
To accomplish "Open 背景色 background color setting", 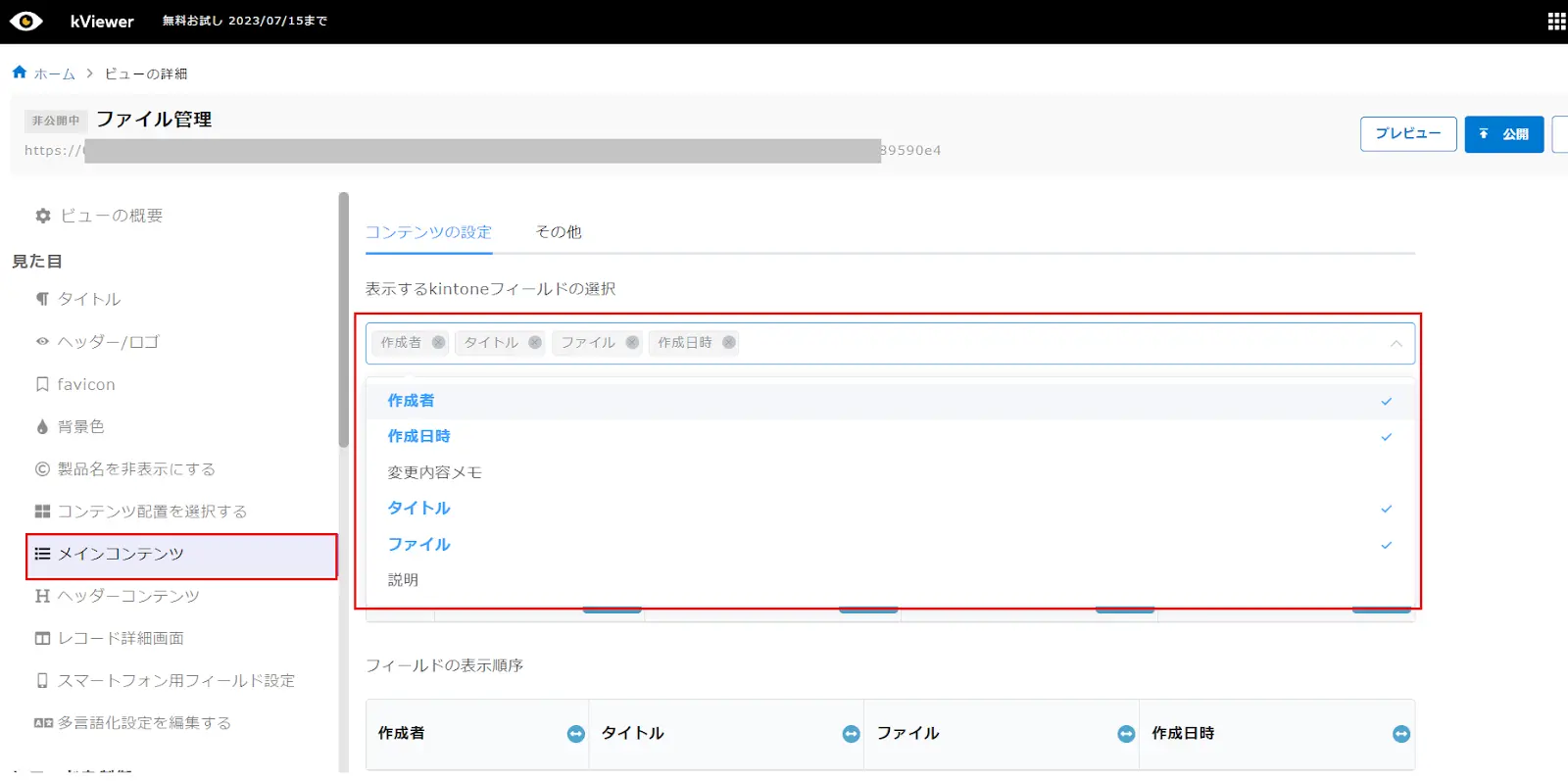I will click(x=80, y=427).
